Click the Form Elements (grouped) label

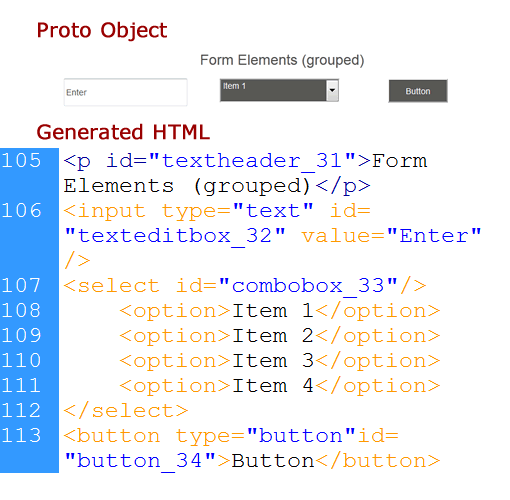282,60
